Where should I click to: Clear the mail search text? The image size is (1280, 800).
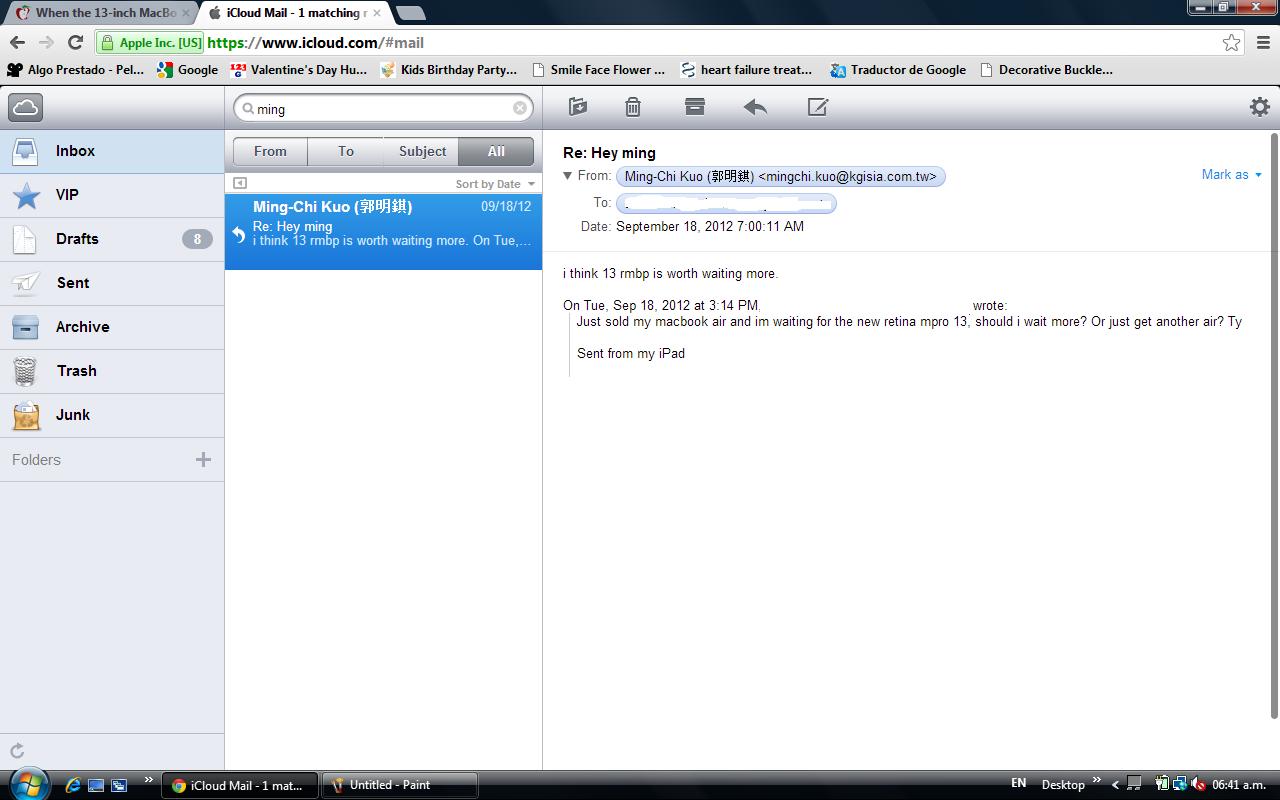(520, 108)
